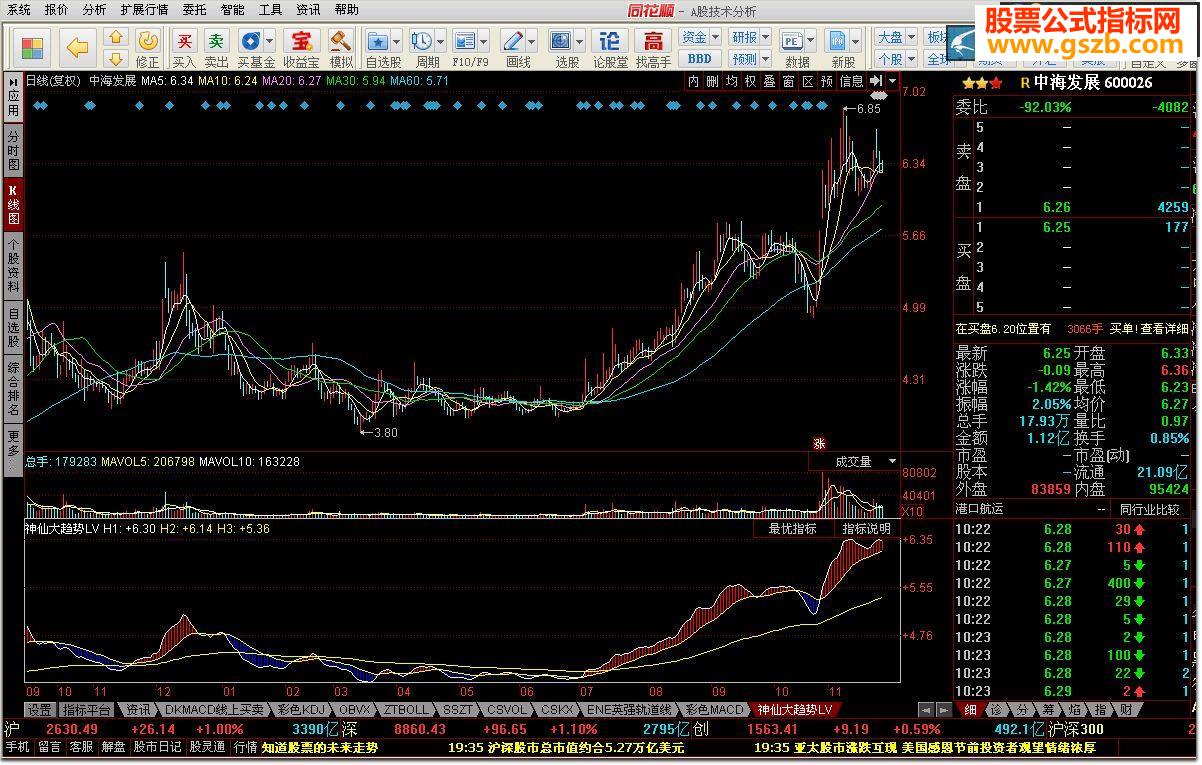Click the 设置 settings button
Screen dimensions: 1202x765
(40, 709)
